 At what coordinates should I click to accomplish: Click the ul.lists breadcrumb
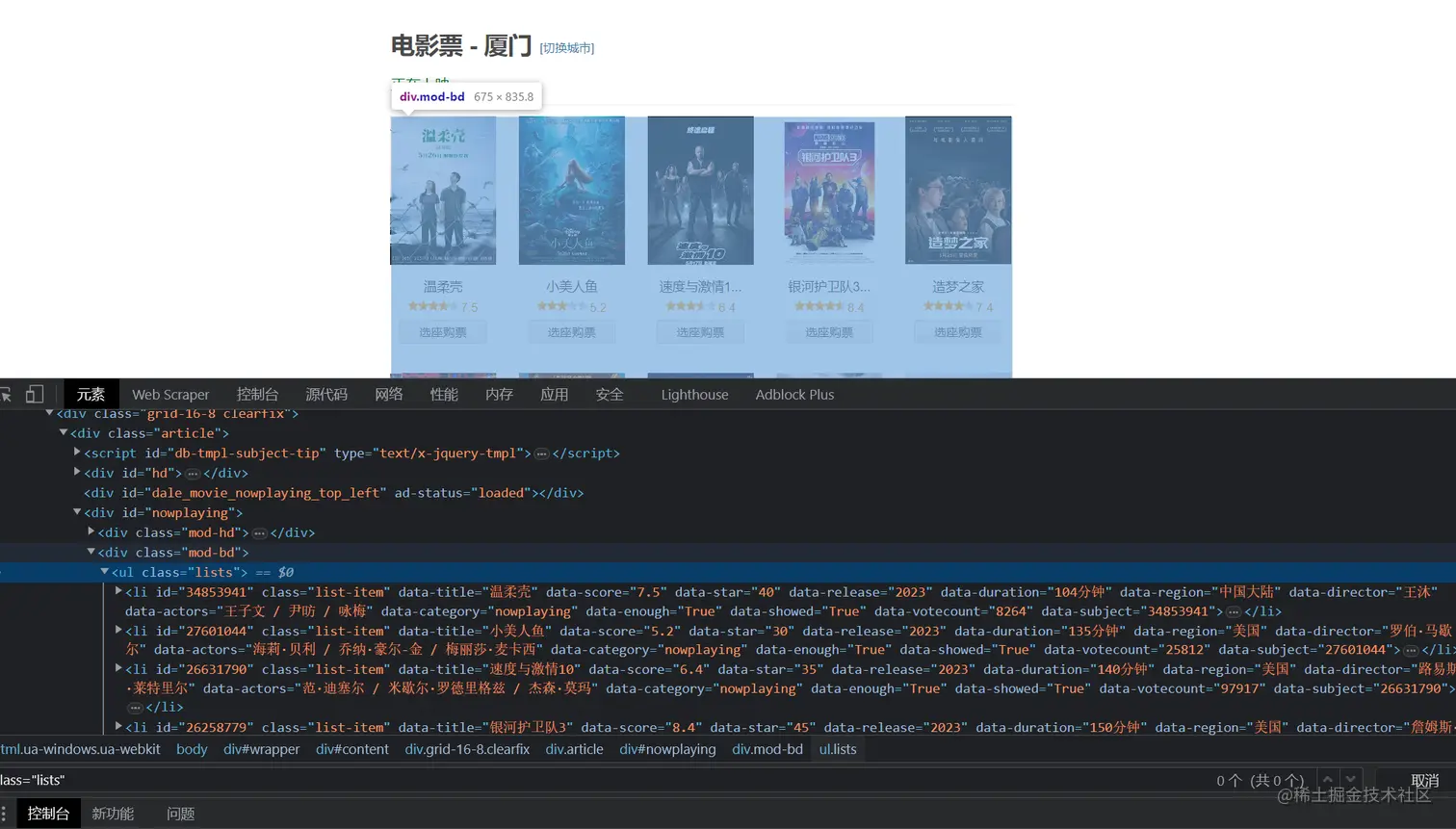838,749
